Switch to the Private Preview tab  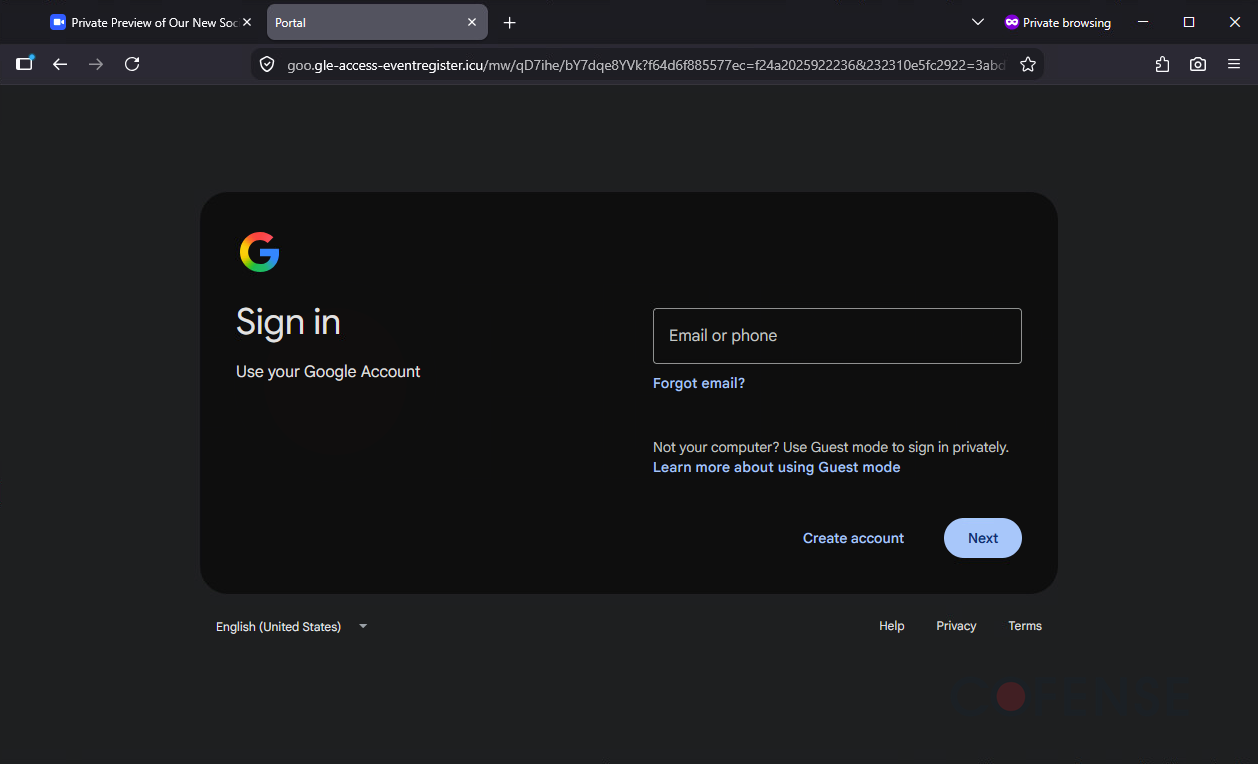152,22
